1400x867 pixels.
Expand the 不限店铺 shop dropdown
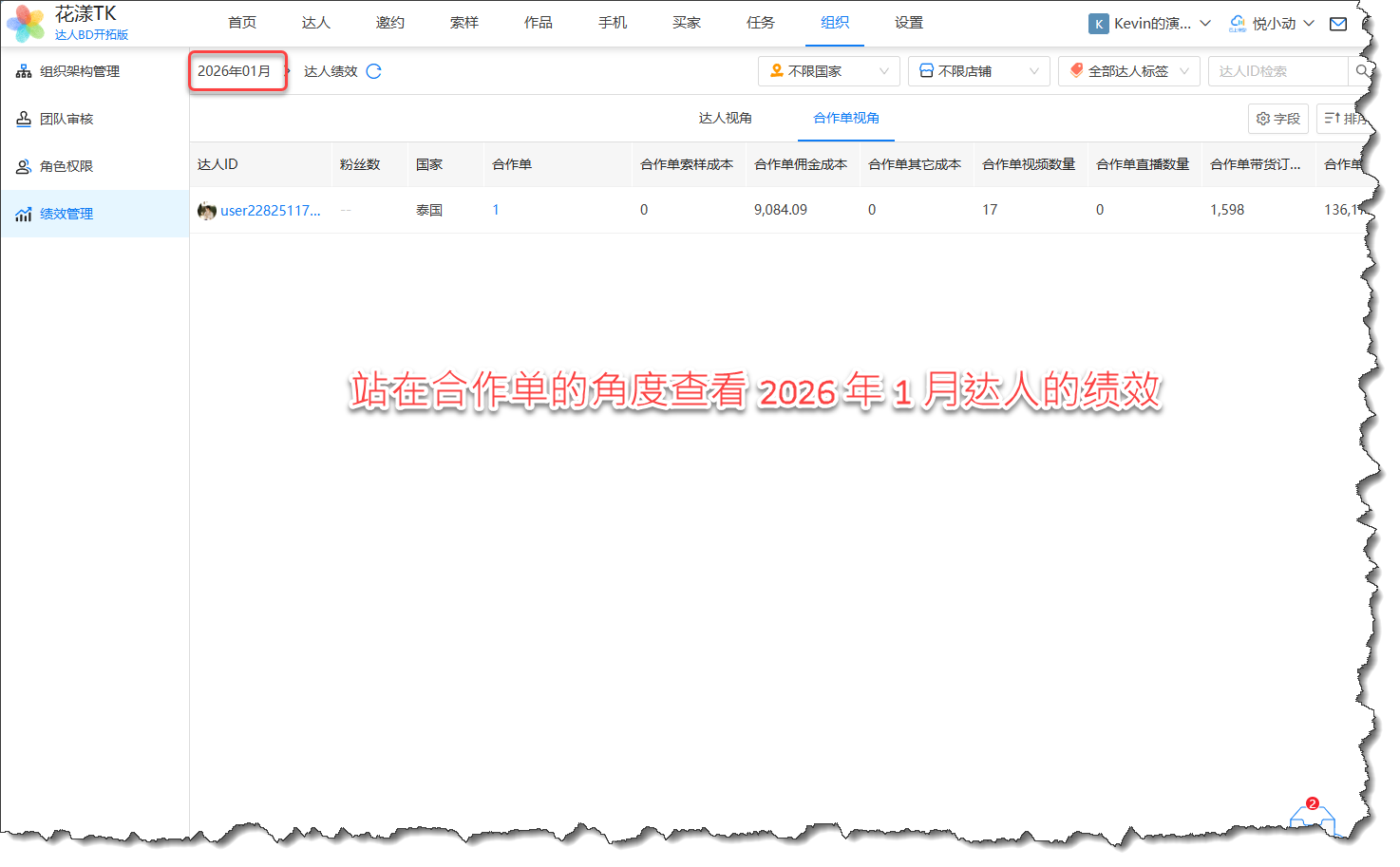978,71
